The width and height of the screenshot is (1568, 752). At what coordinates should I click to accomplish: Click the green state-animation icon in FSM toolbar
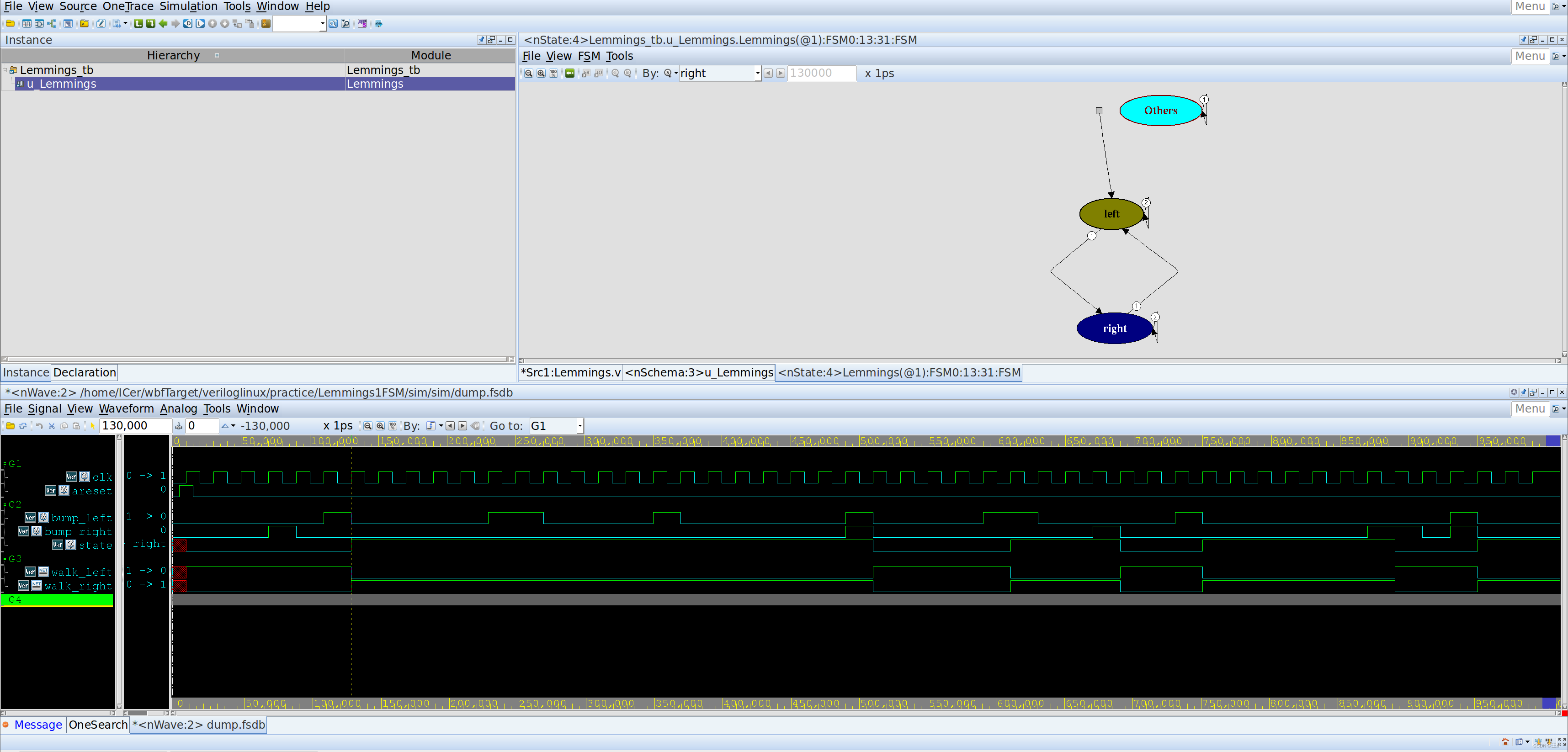570,74
